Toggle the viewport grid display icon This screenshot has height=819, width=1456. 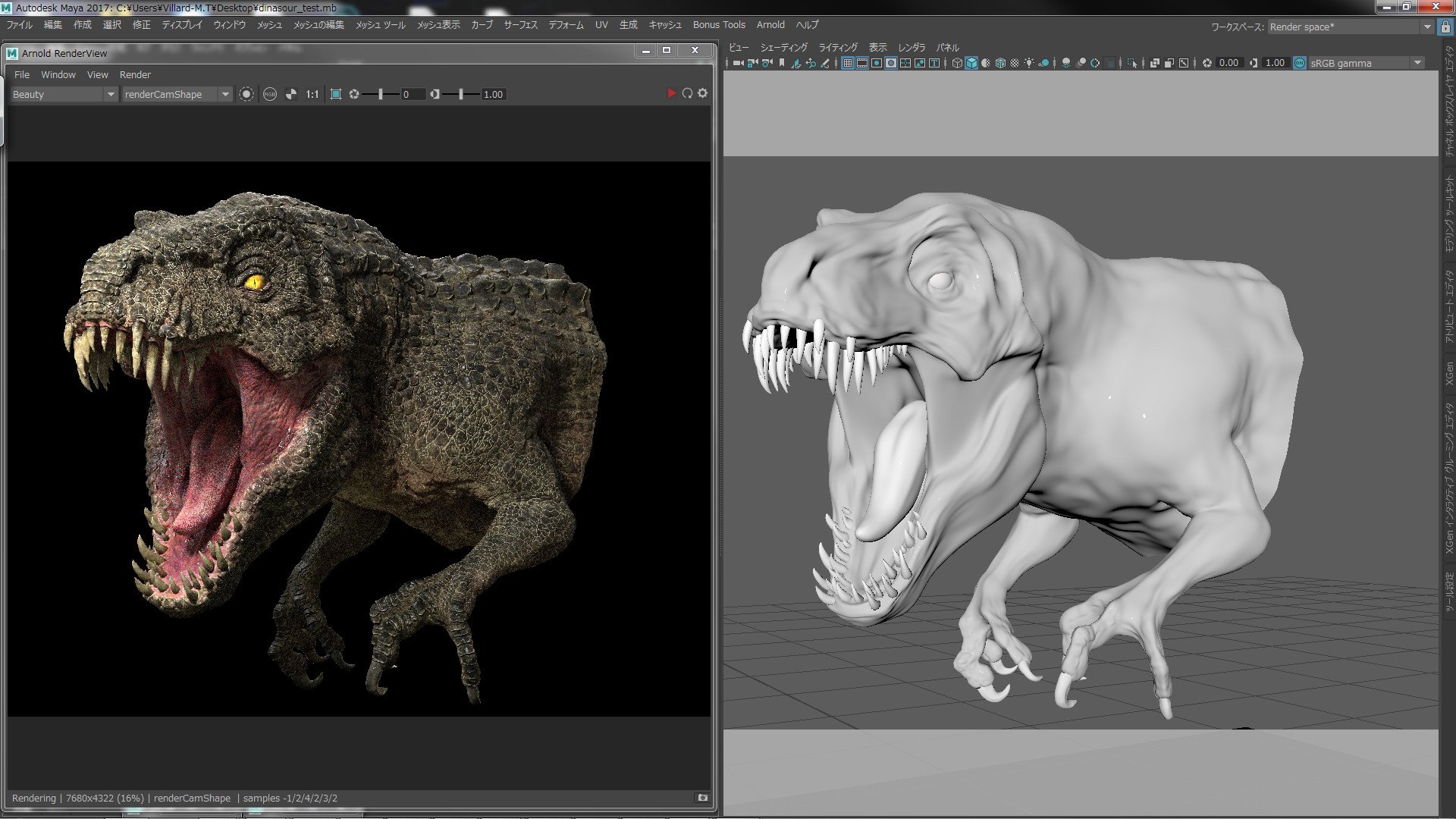pyautogui.click(x=848, y=63)
